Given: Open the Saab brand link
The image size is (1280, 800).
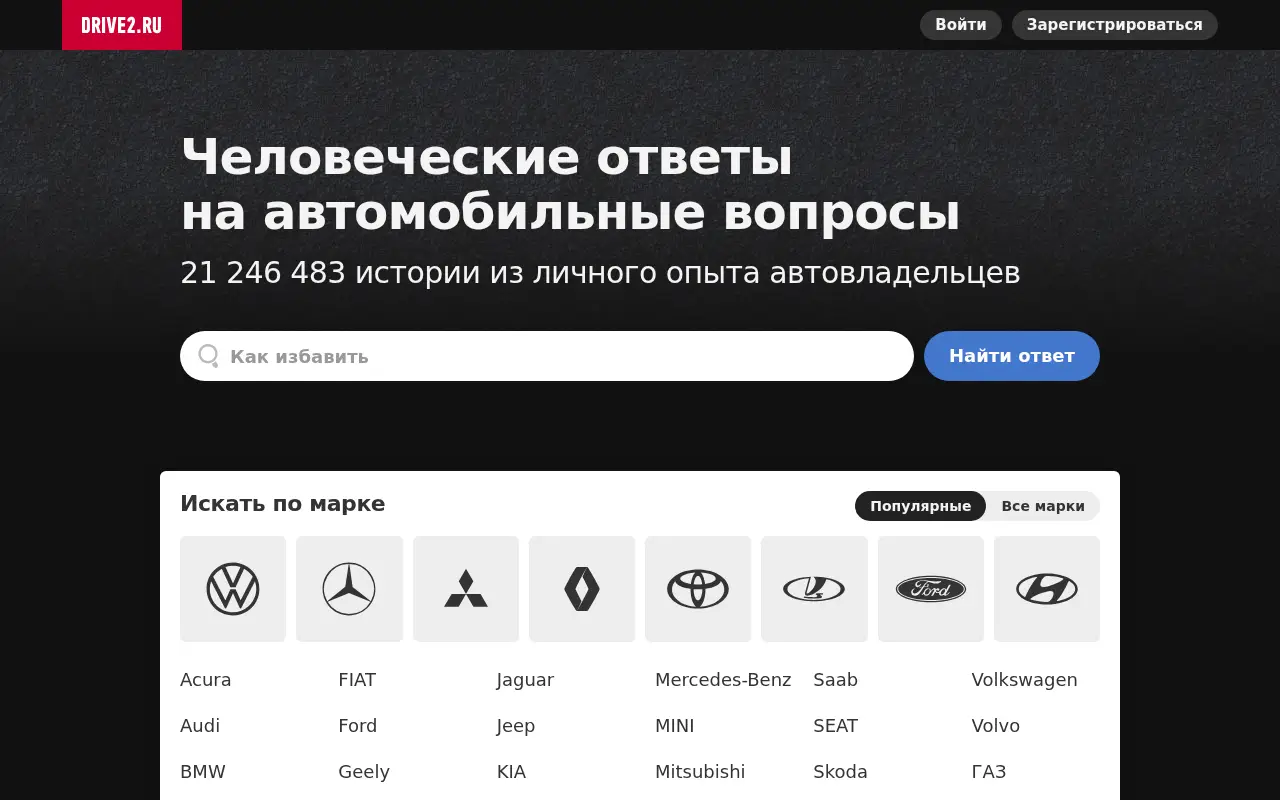Looking at the screenshot, I should point(836,680).
